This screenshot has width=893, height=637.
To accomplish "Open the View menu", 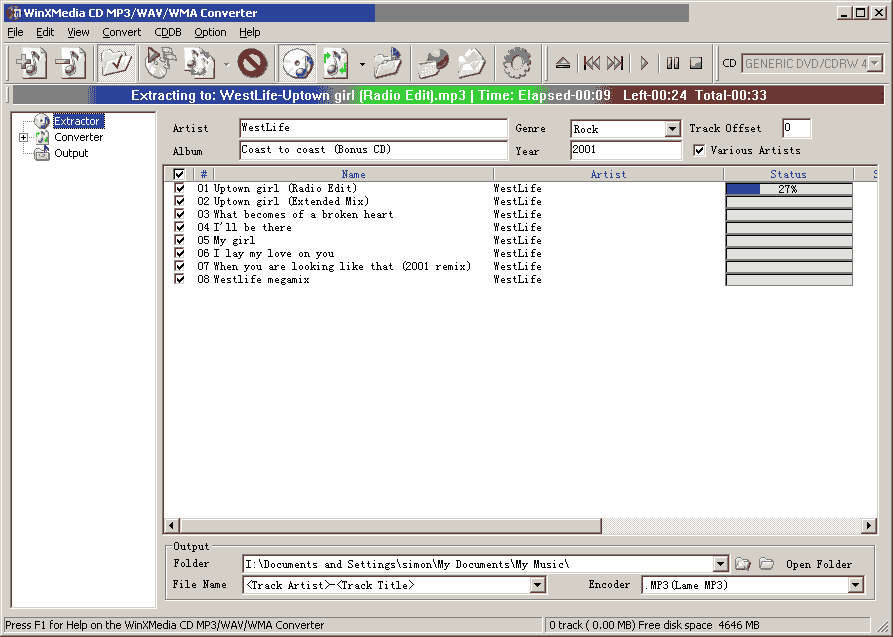I will click(78, 32).
